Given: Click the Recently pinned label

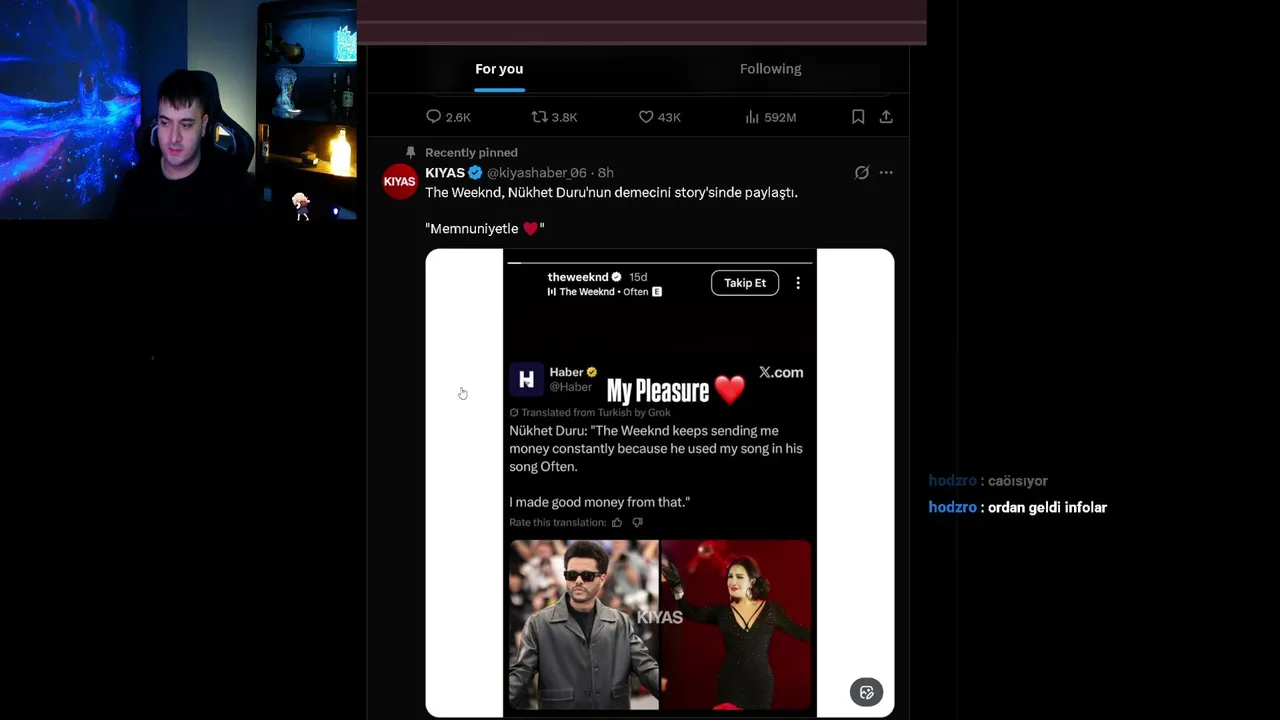Looking at the screenshot, I should point(471,153).
